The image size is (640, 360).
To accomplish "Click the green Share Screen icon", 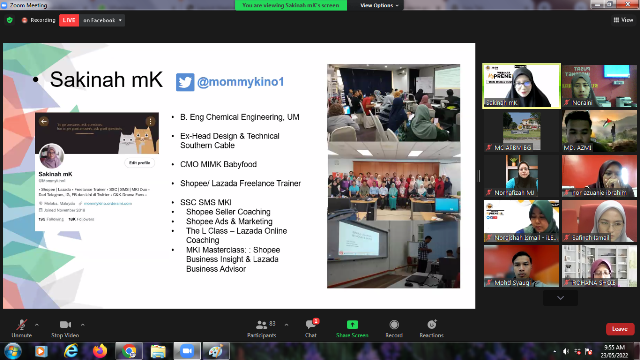I will click(x=352, y=324).
